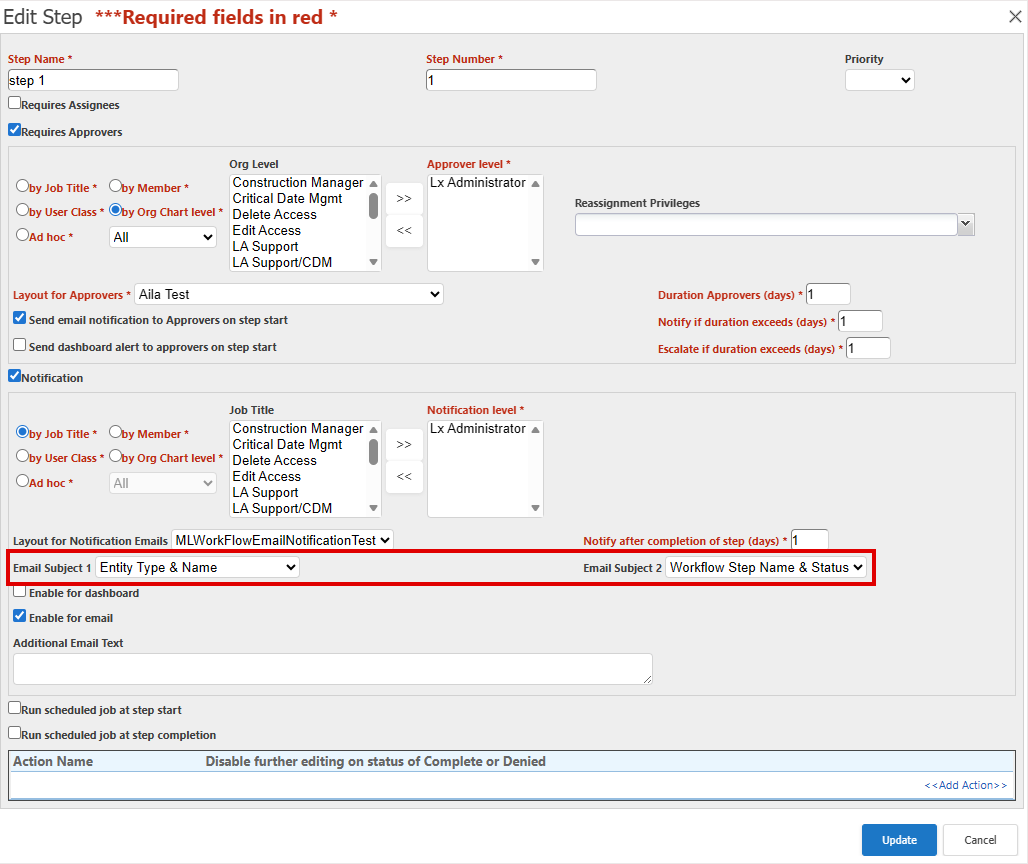Enable Run scheduled job at step start
Screen dimensions: 1028x864
pos(14,708)
